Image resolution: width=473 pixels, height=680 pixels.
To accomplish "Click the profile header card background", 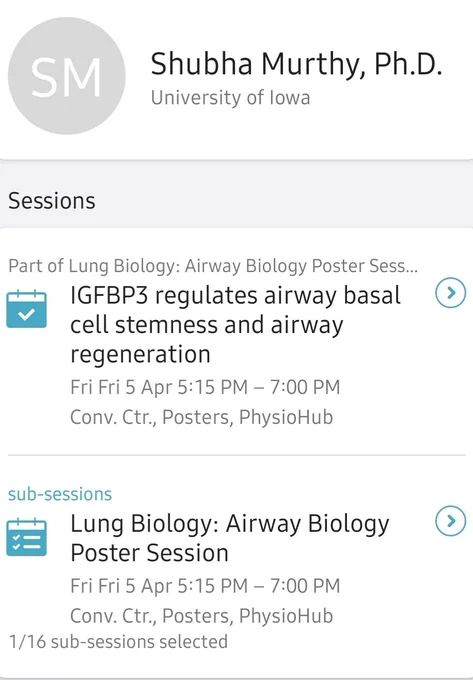I will (236, 79).
